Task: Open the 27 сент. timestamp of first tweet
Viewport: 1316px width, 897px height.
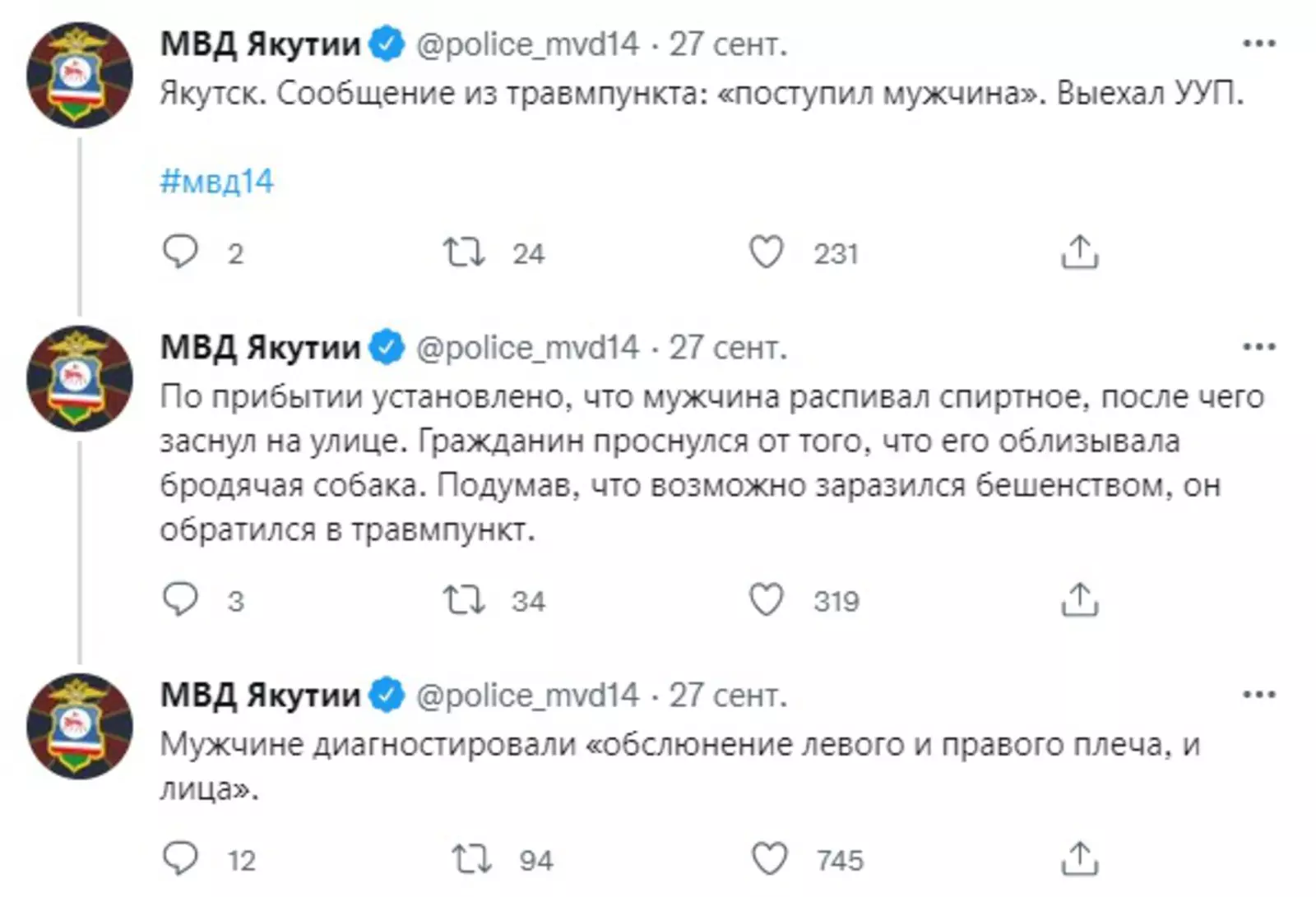Action: (727, 44)
